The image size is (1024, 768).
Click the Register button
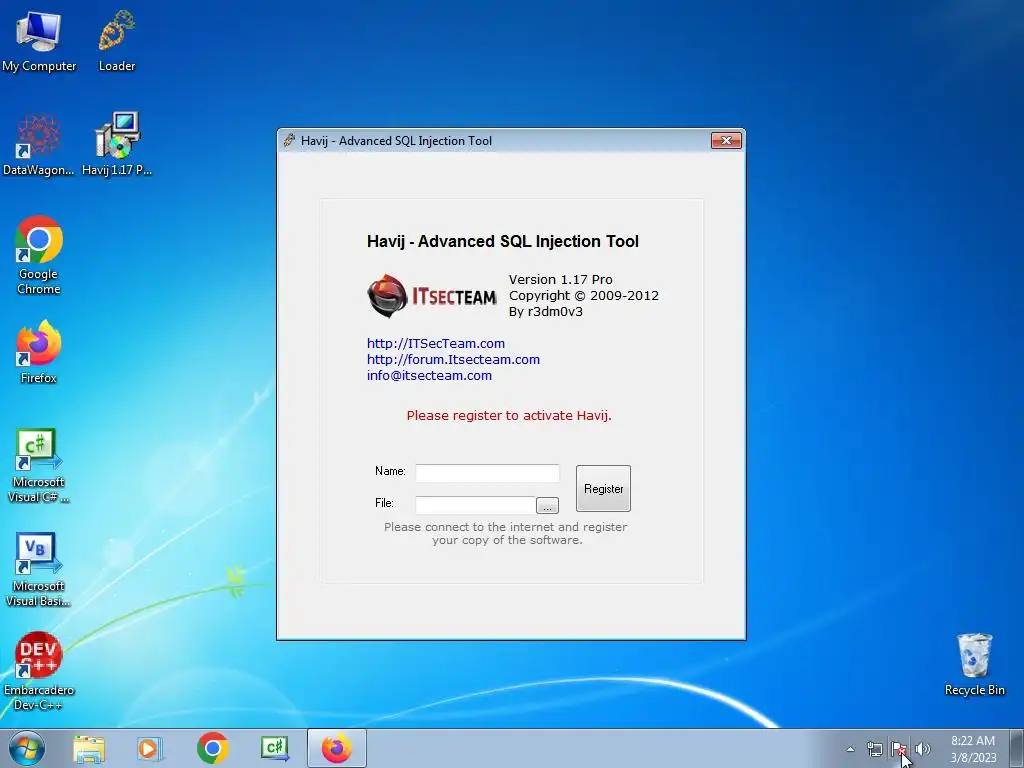[x=603, y=488]
